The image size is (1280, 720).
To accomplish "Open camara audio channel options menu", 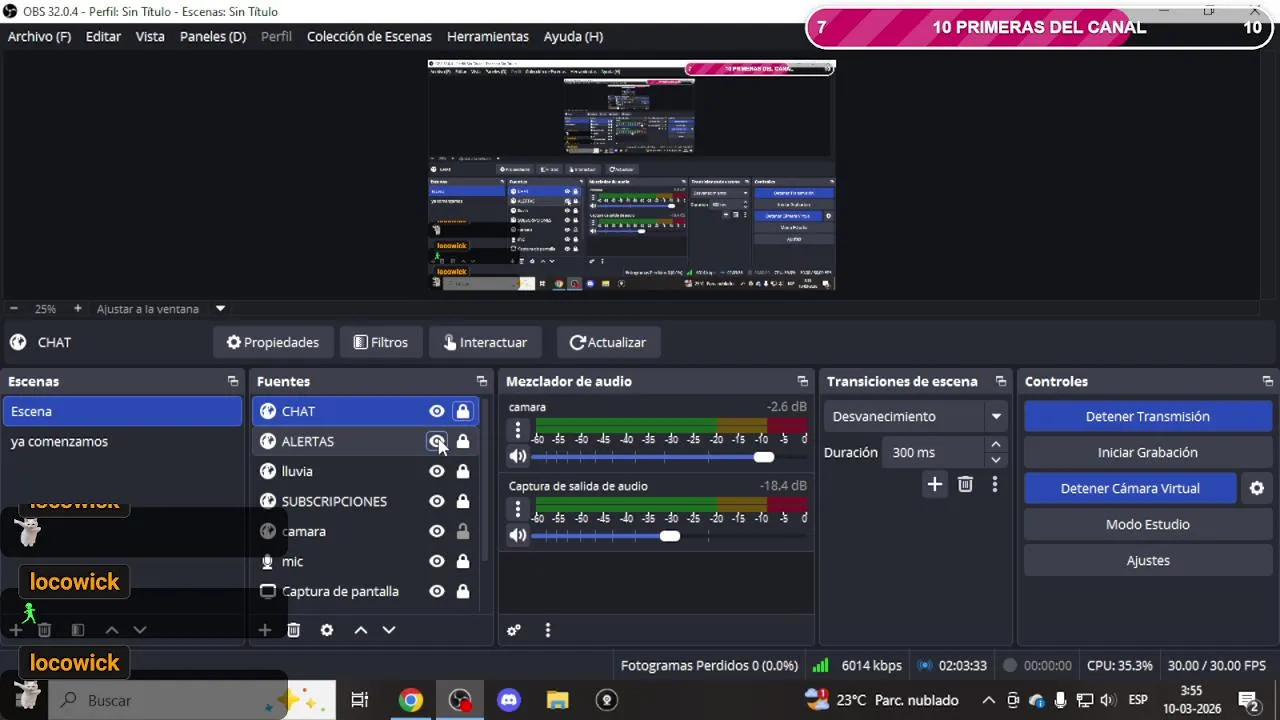I will coord(517,429).
